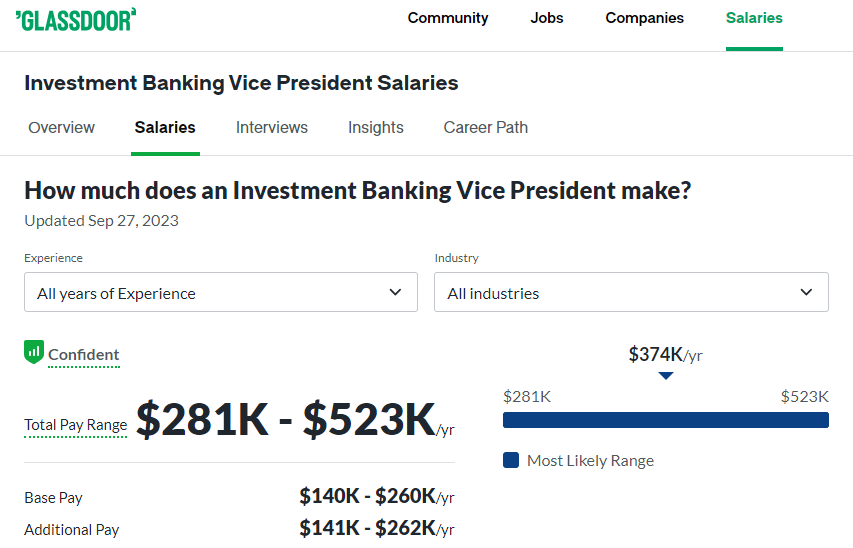Open the Community nav item
The image size is (853, 548).
448,18
